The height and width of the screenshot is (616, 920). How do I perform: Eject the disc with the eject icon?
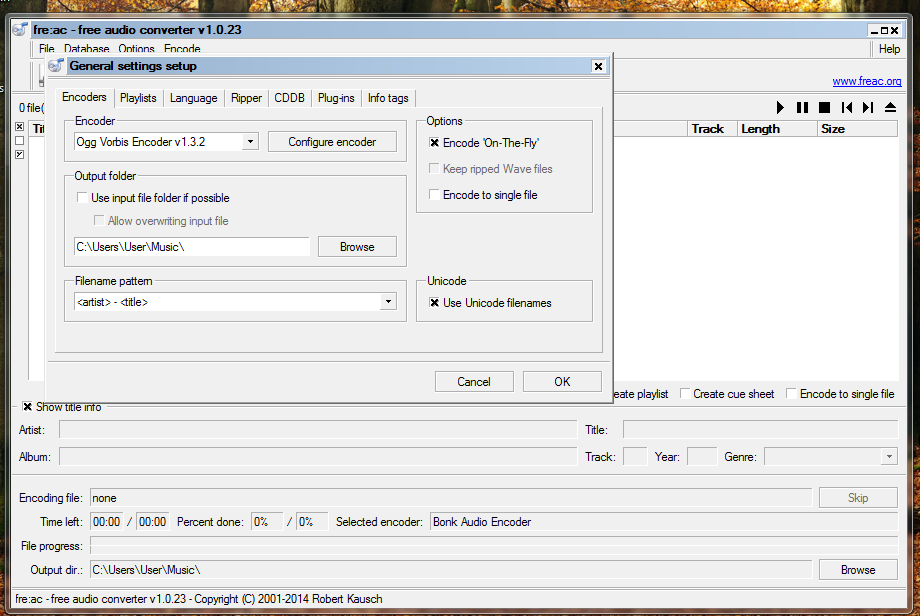pyautogui.click(x=890, y=107)
